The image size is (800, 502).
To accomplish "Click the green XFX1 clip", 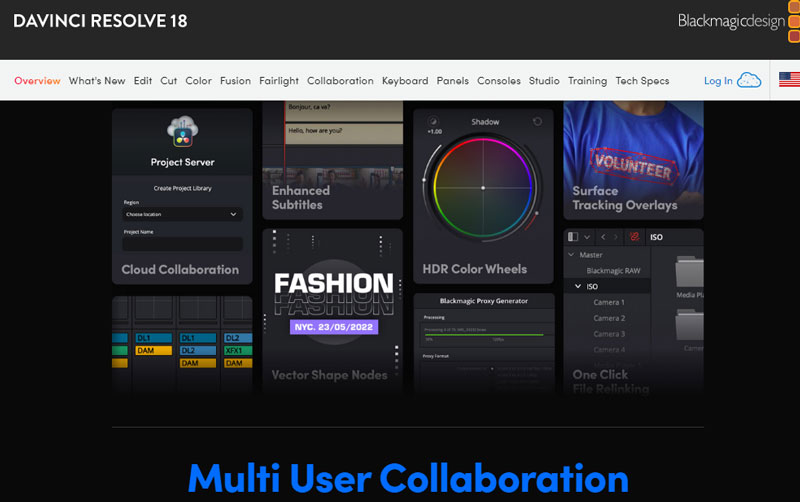I will coord(238,350).
